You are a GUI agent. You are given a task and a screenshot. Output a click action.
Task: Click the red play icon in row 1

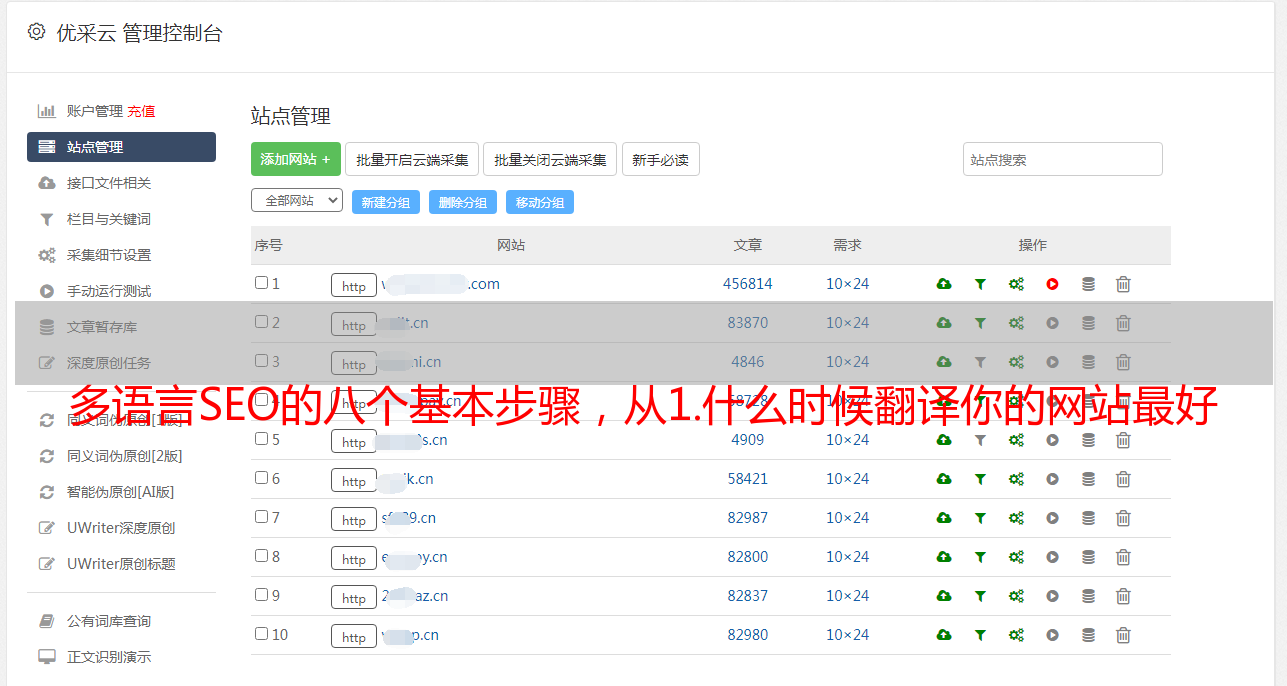tap(1052, 284)
